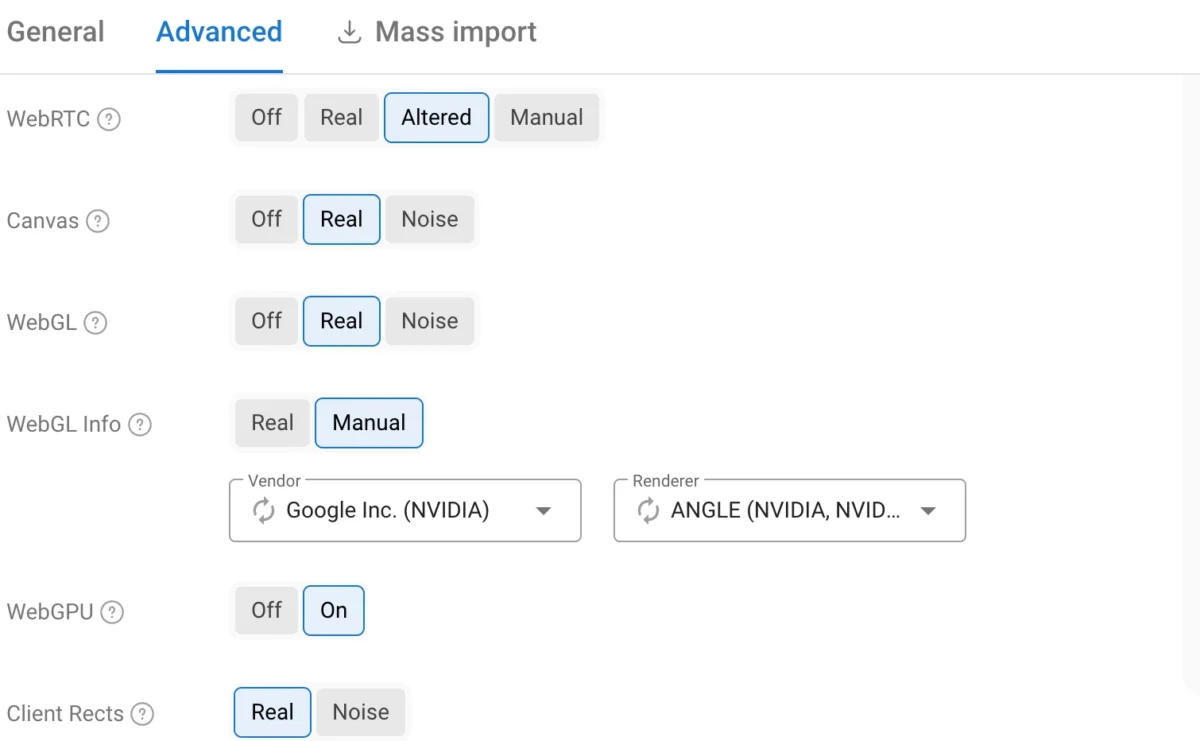Open the Vendor dropdown arrow

pyautogui.click(x=543, y=511)
